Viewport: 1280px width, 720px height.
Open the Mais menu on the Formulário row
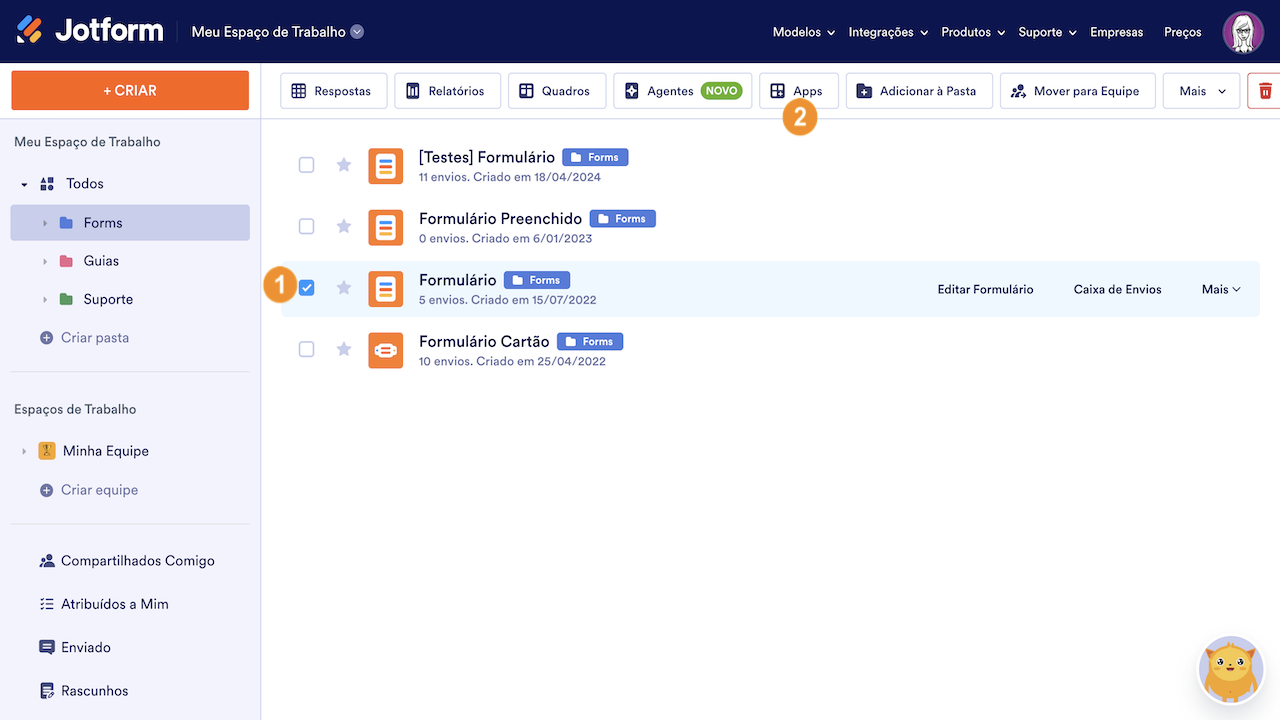1219,289
